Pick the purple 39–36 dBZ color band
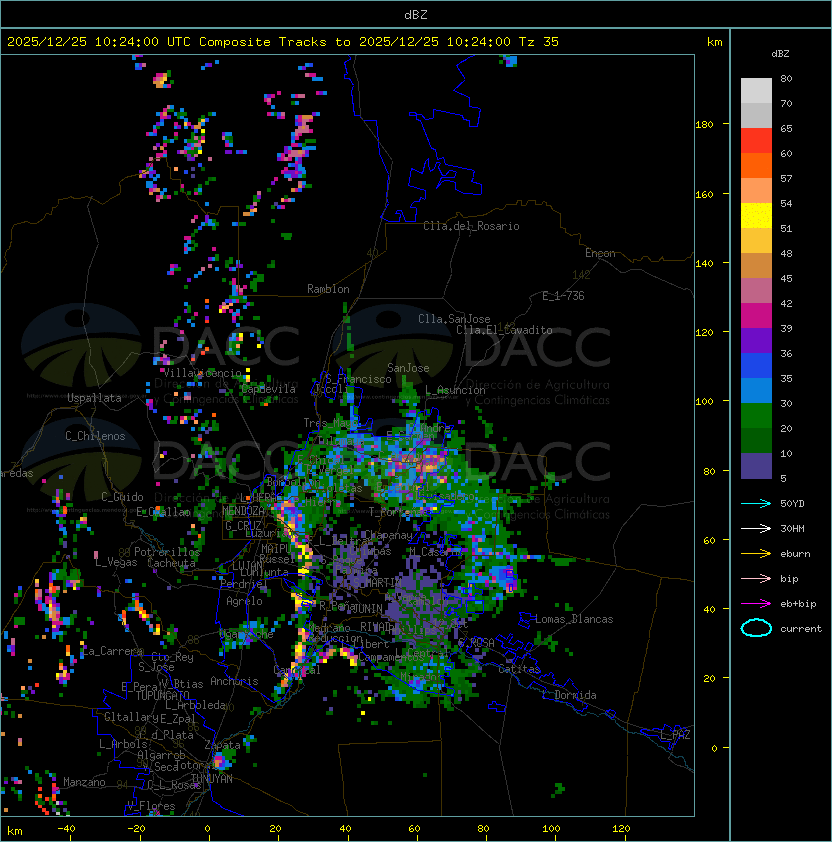832x842 pixels. pos(756,341)
